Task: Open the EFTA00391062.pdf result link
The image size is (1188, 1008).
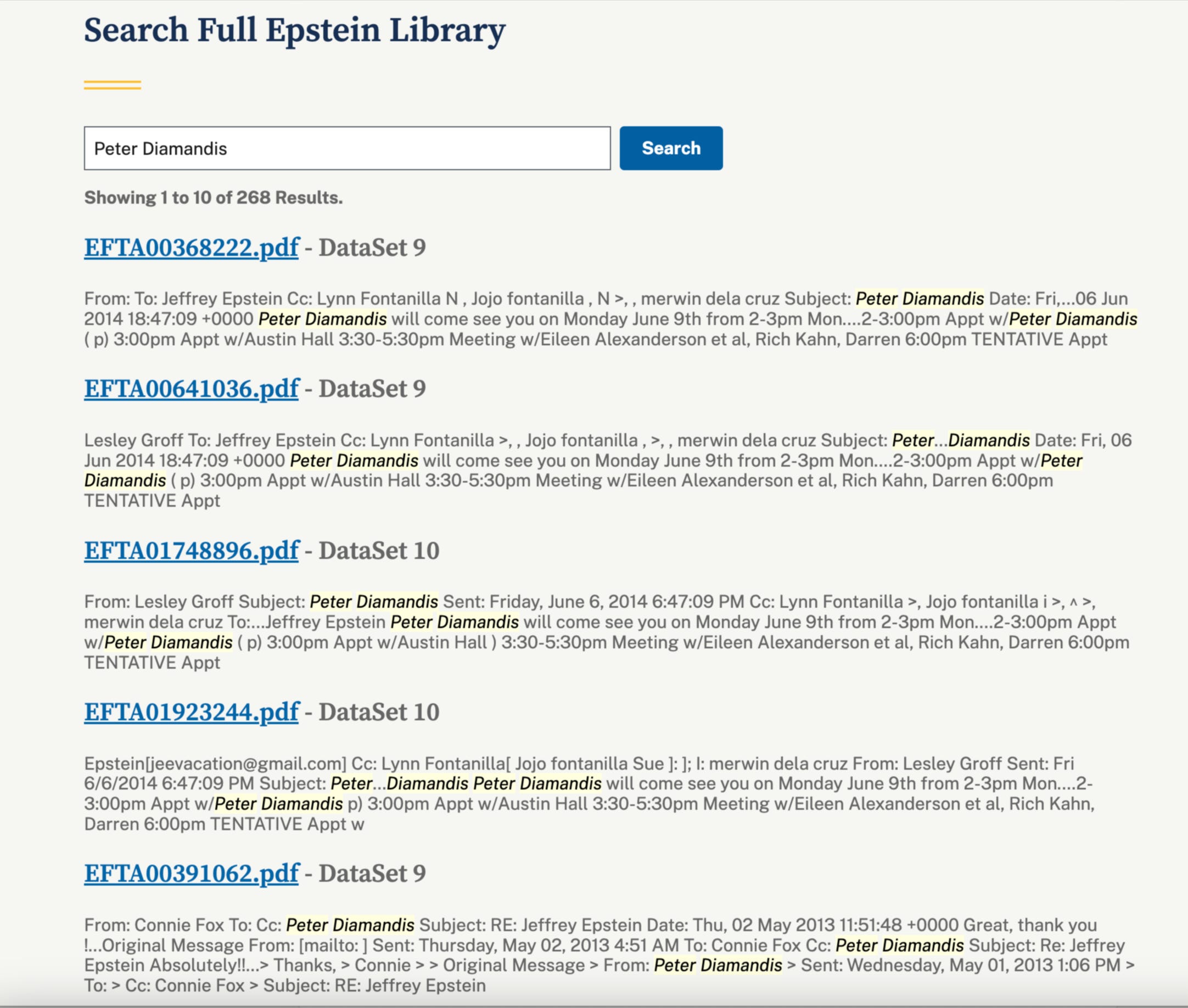Action: coord(191,873)
